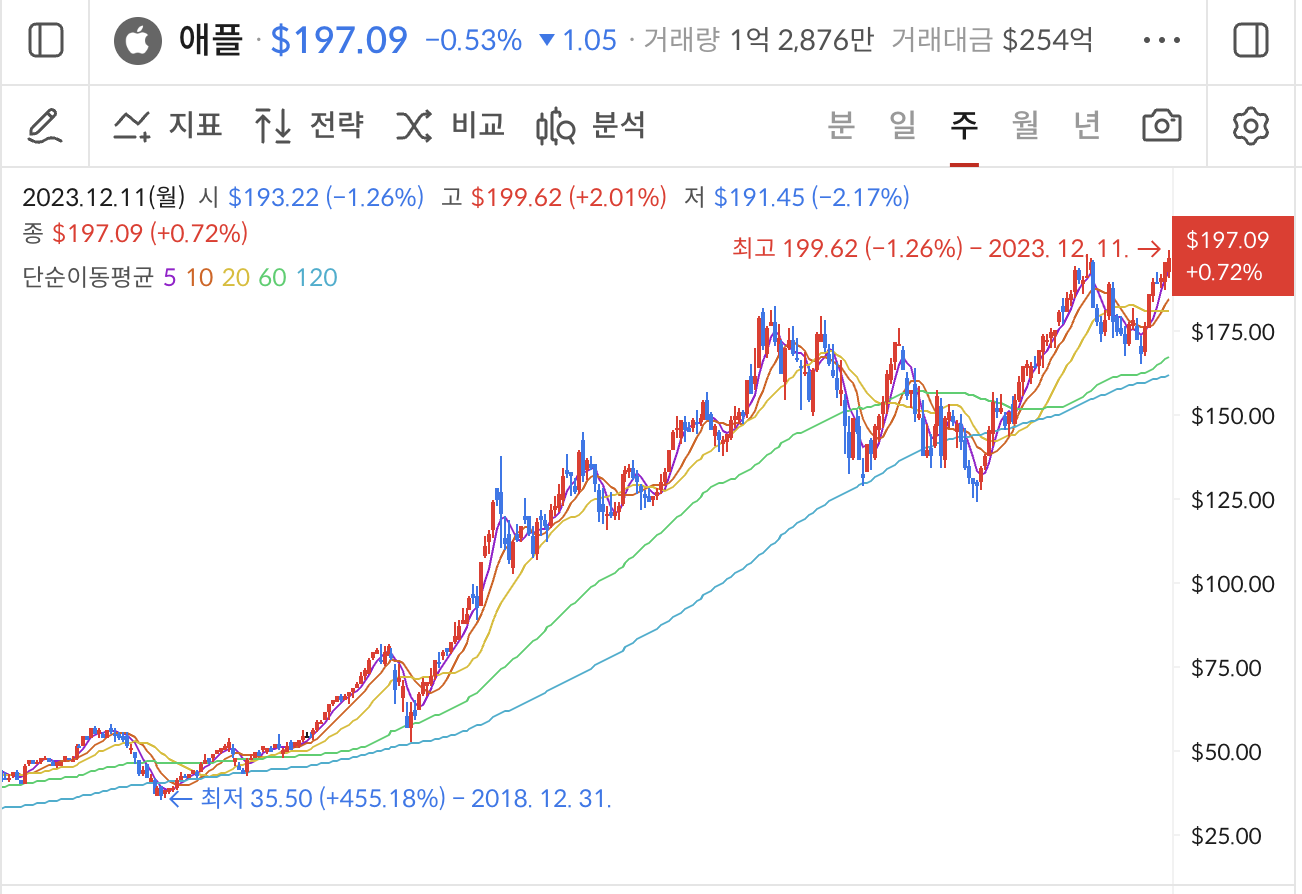The image size is (1302, 894).
Task: Click the current price $197.09 in header
Action: [x=340, y=41]
